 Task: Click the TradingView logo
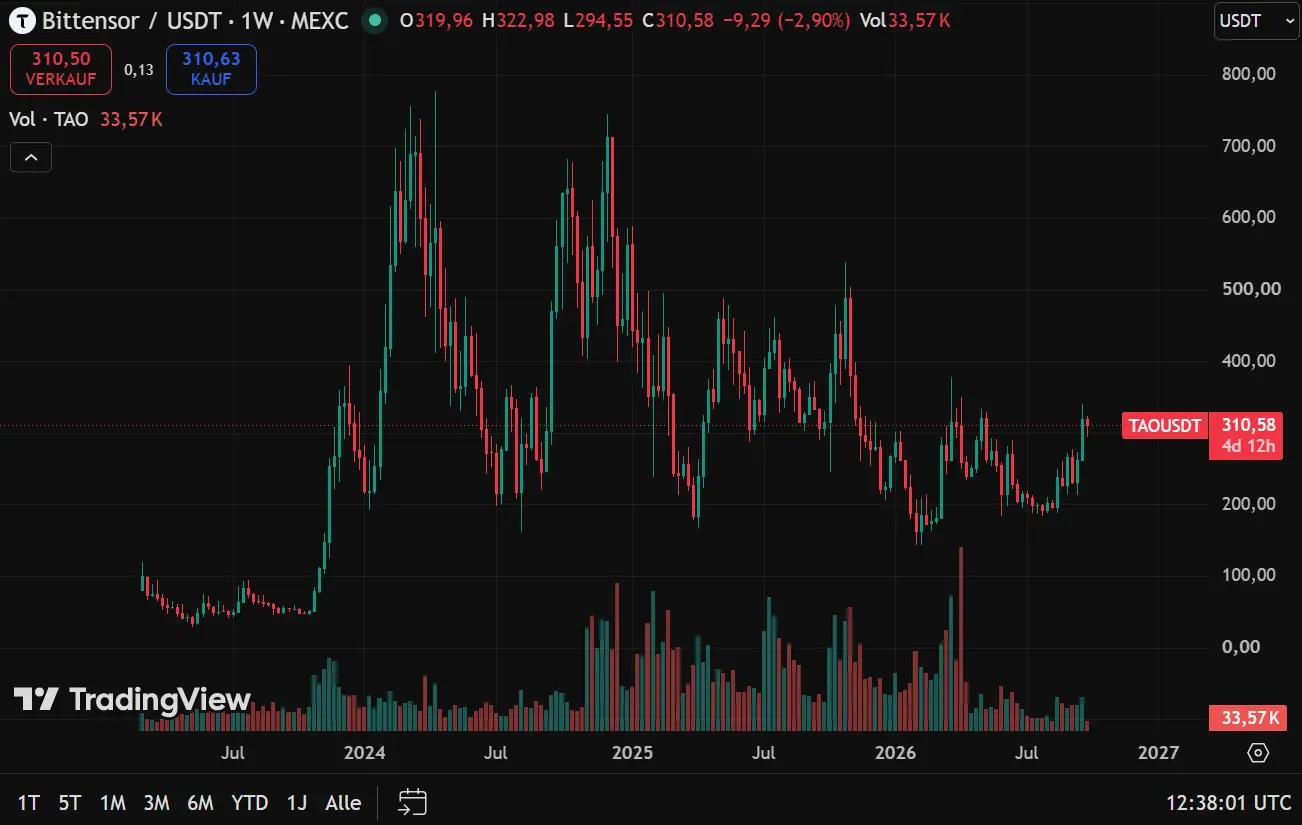tap(132, 699)
